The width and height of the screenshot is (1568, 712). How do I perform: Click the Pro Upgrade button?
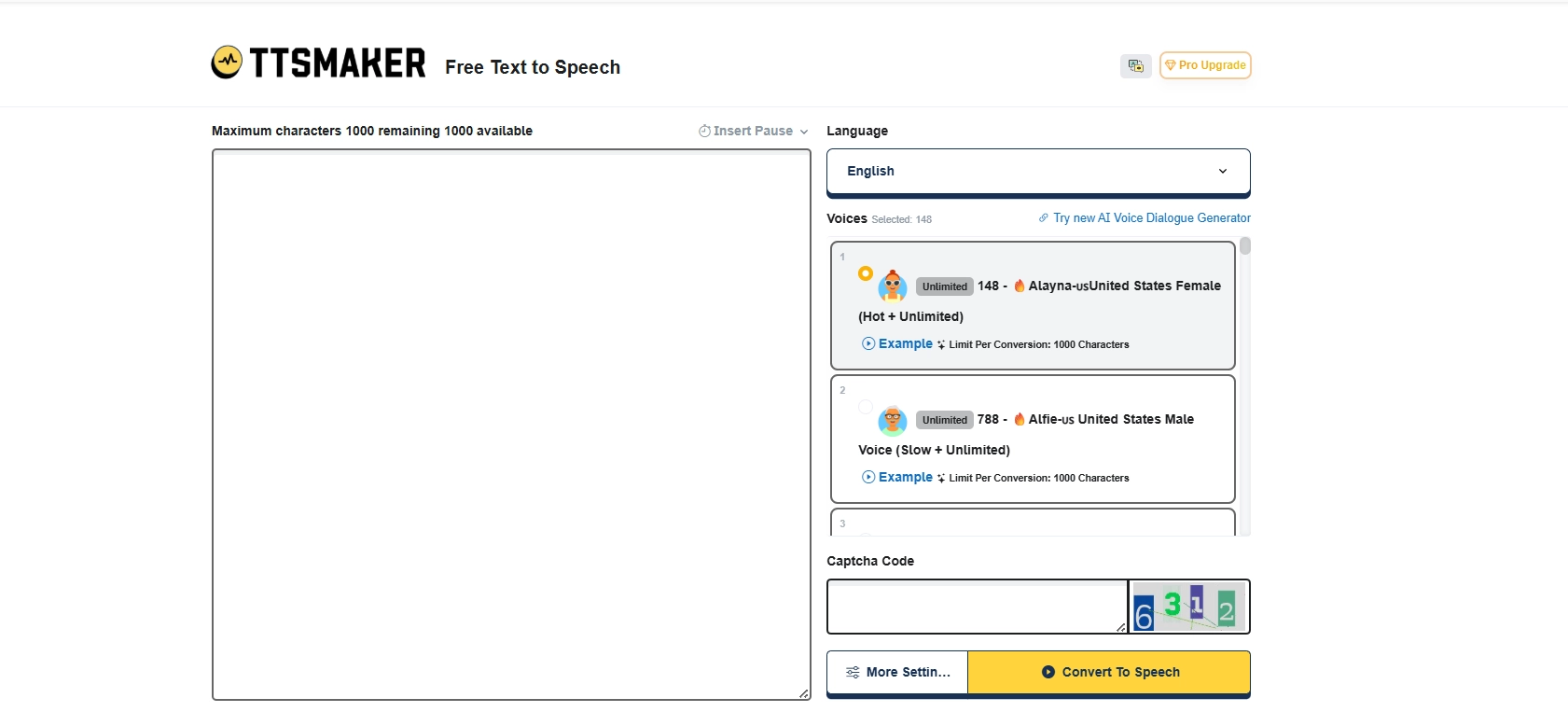point(1205,65)
